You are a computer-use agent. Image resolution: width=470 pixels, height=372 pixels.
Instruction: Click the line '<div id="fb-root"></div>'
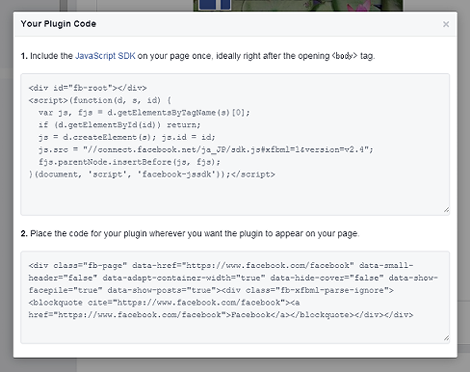(x=88, y=88)
